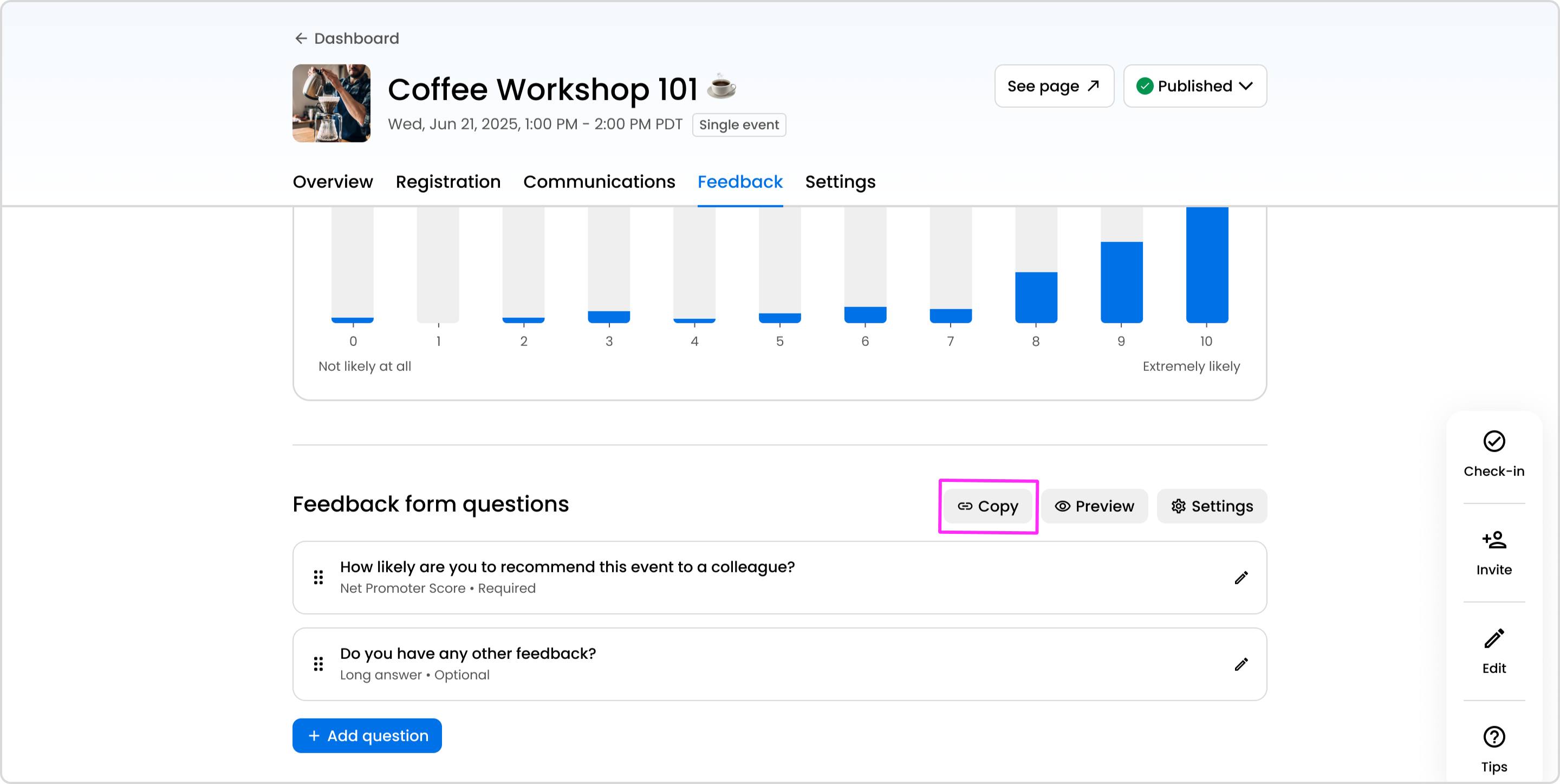Click the coffee workshop event thumbnail
Screen dimensions: 1560x784
[331, 103]
